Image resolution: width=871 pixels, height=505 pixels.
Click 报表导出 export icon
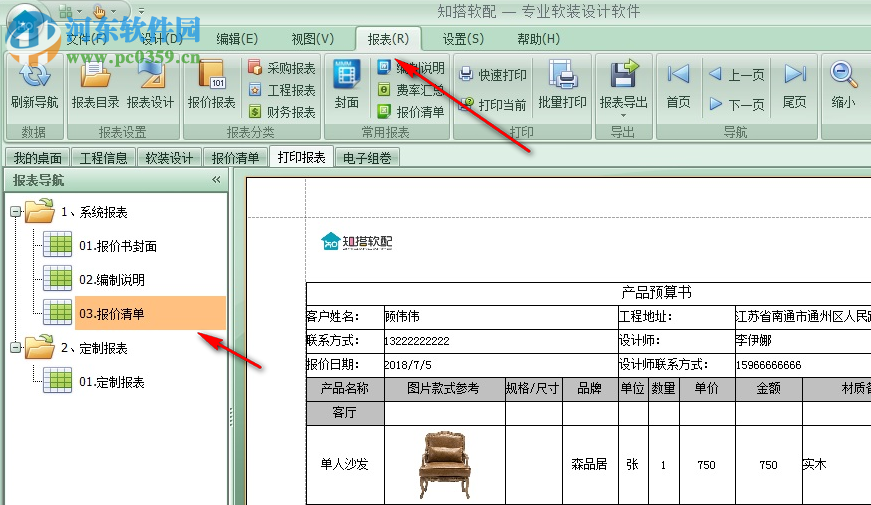[x=623, y=75]
